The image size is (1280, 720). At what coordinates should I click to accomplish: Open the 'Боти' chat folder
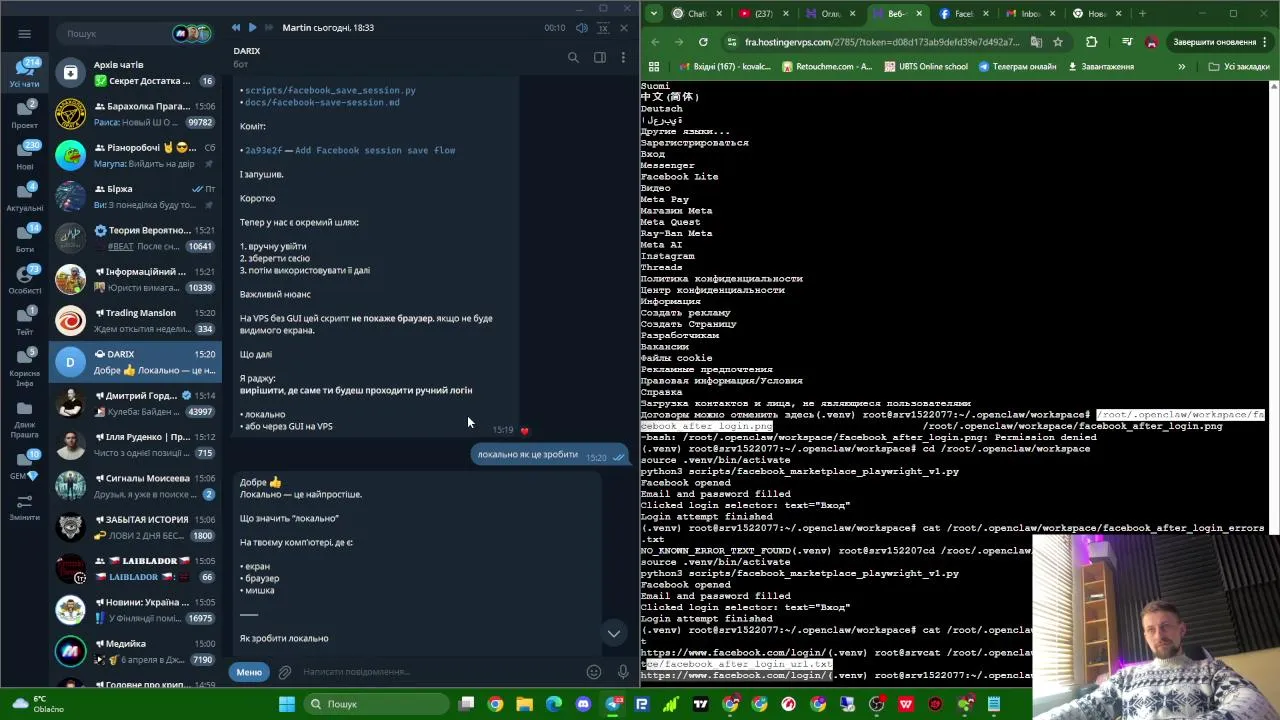[x=24, y=238]
